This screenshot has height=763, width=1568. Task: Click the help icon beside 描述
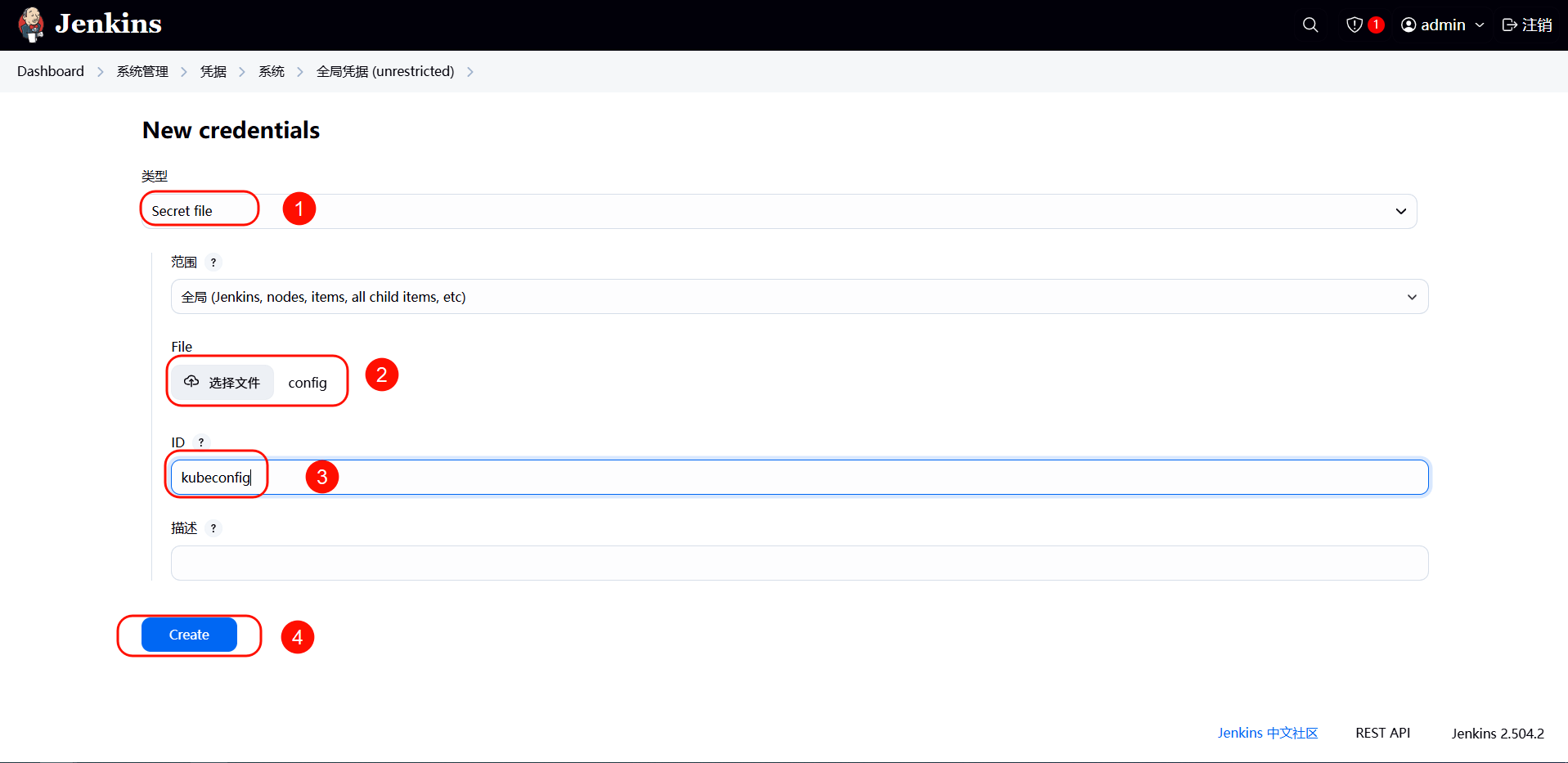coord(213,528)
